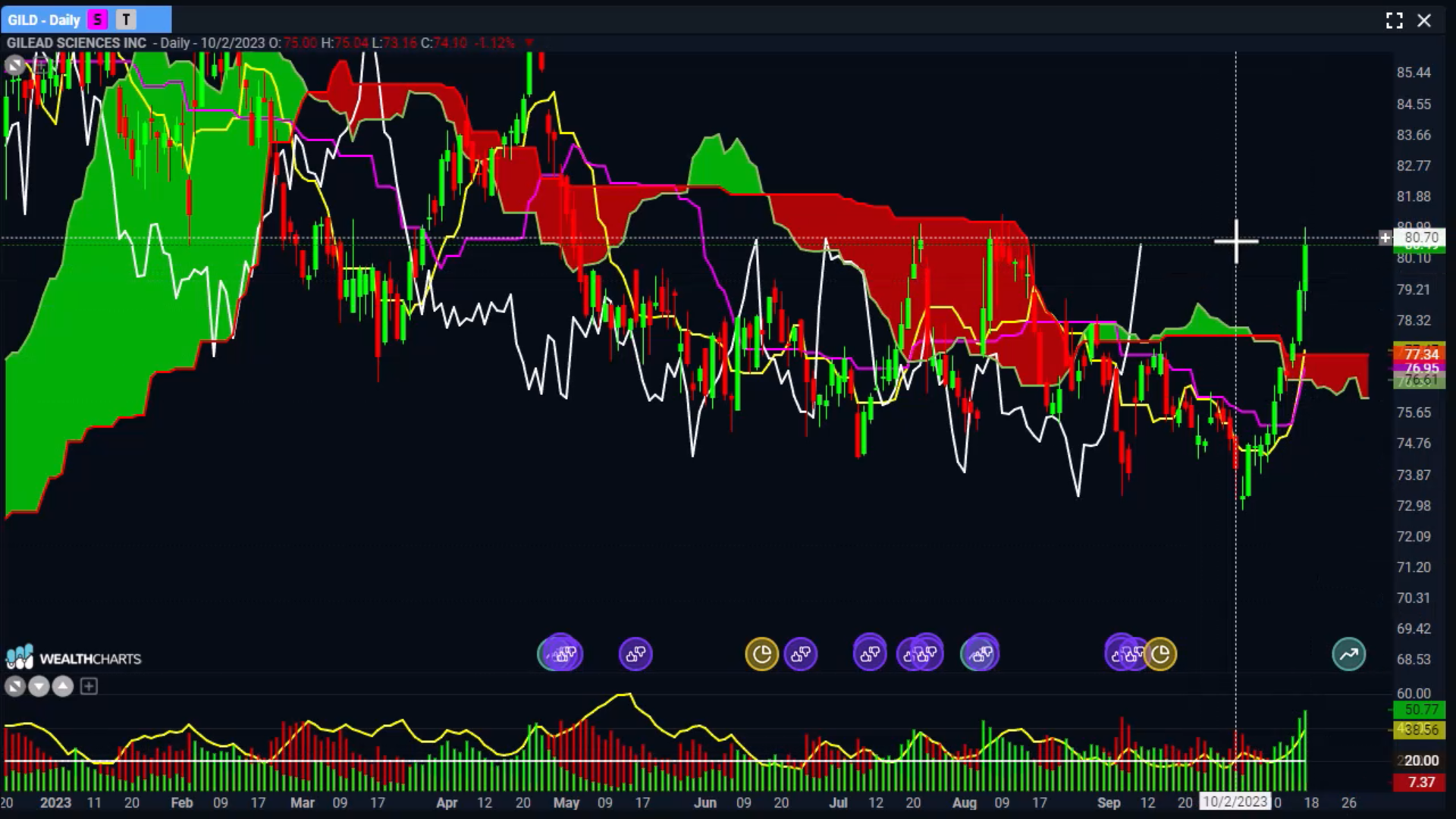
Task: Open the thumbs sentiment marker just after June 20
Action: [801, 654]
